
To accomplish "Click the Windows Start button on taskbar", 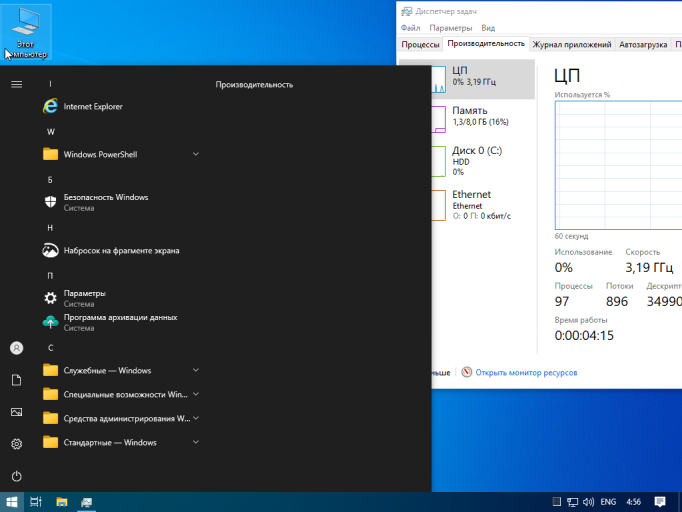I will coord(12,502).
